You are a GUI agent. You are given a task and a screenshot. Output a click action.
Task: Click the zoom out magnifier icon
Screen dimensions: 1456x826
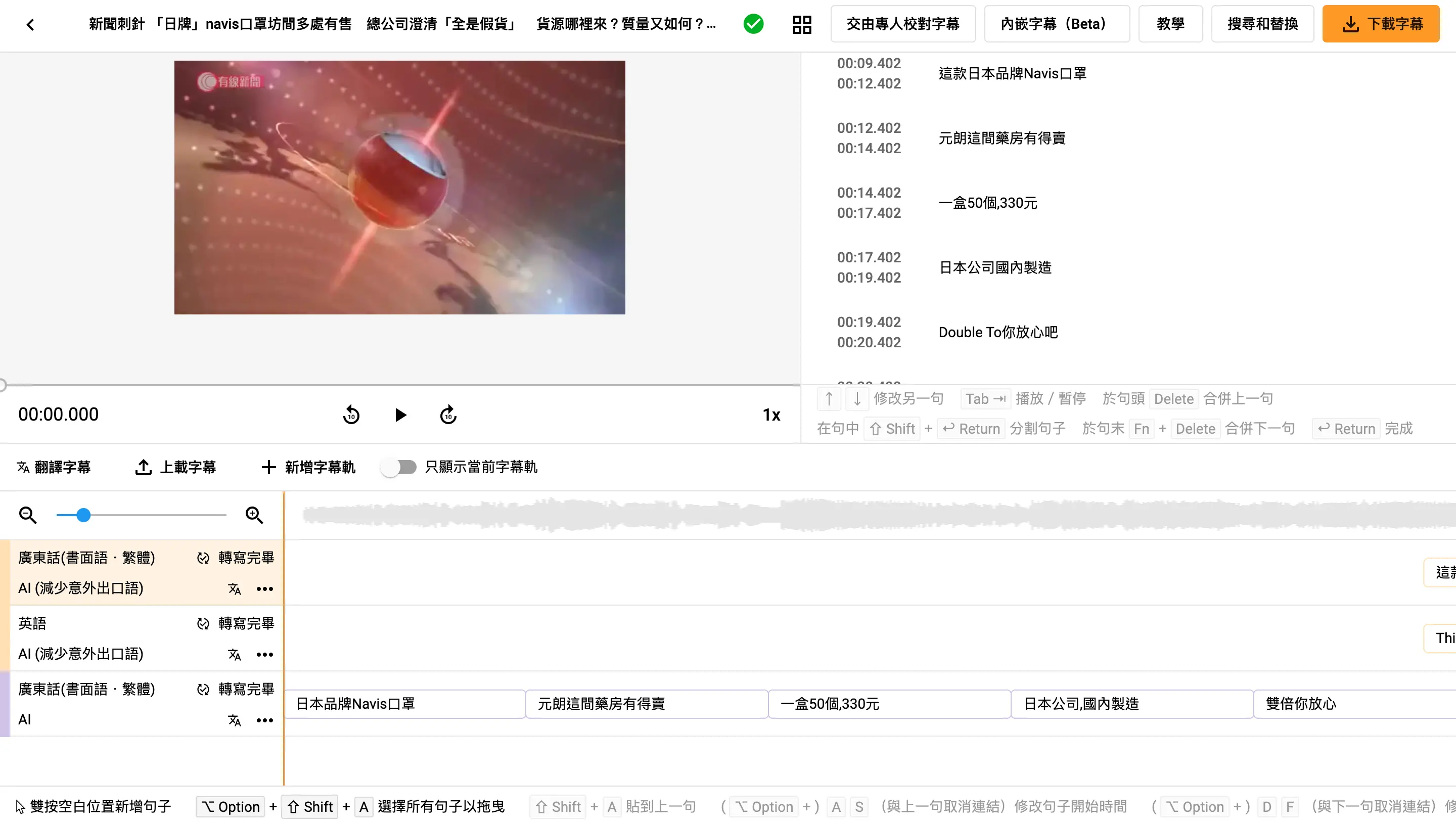(27, 515)
